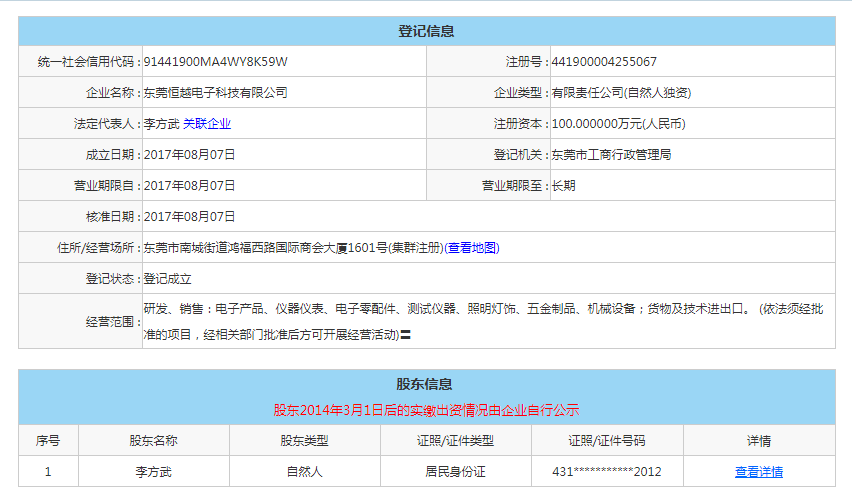Click the 股东类型 column header
This screenshot has width=852, height=498.
(x=305, y=441)
